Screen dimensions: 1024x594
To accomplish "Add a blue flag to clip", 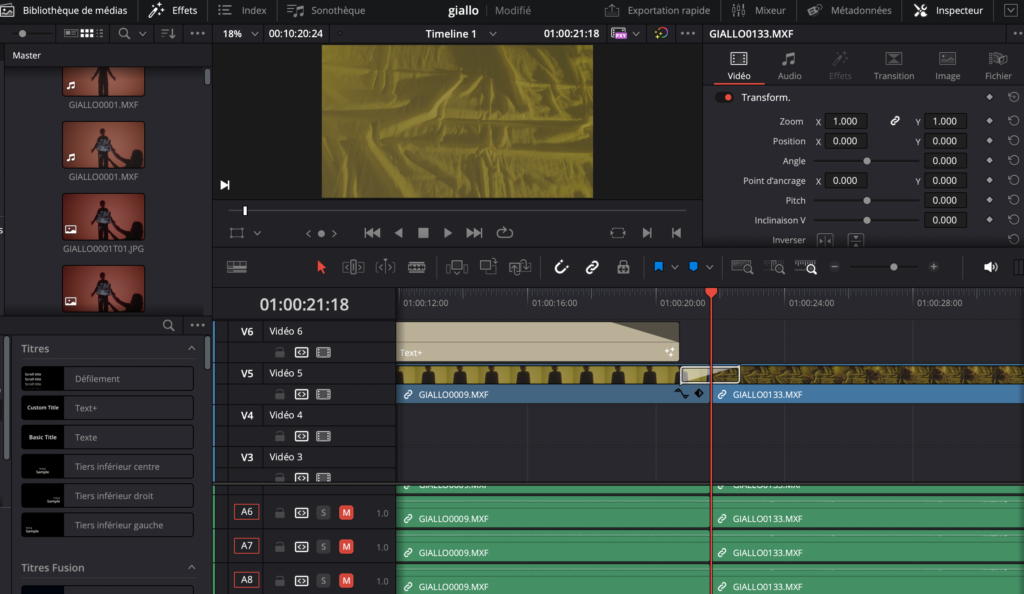I will (658, 266).
